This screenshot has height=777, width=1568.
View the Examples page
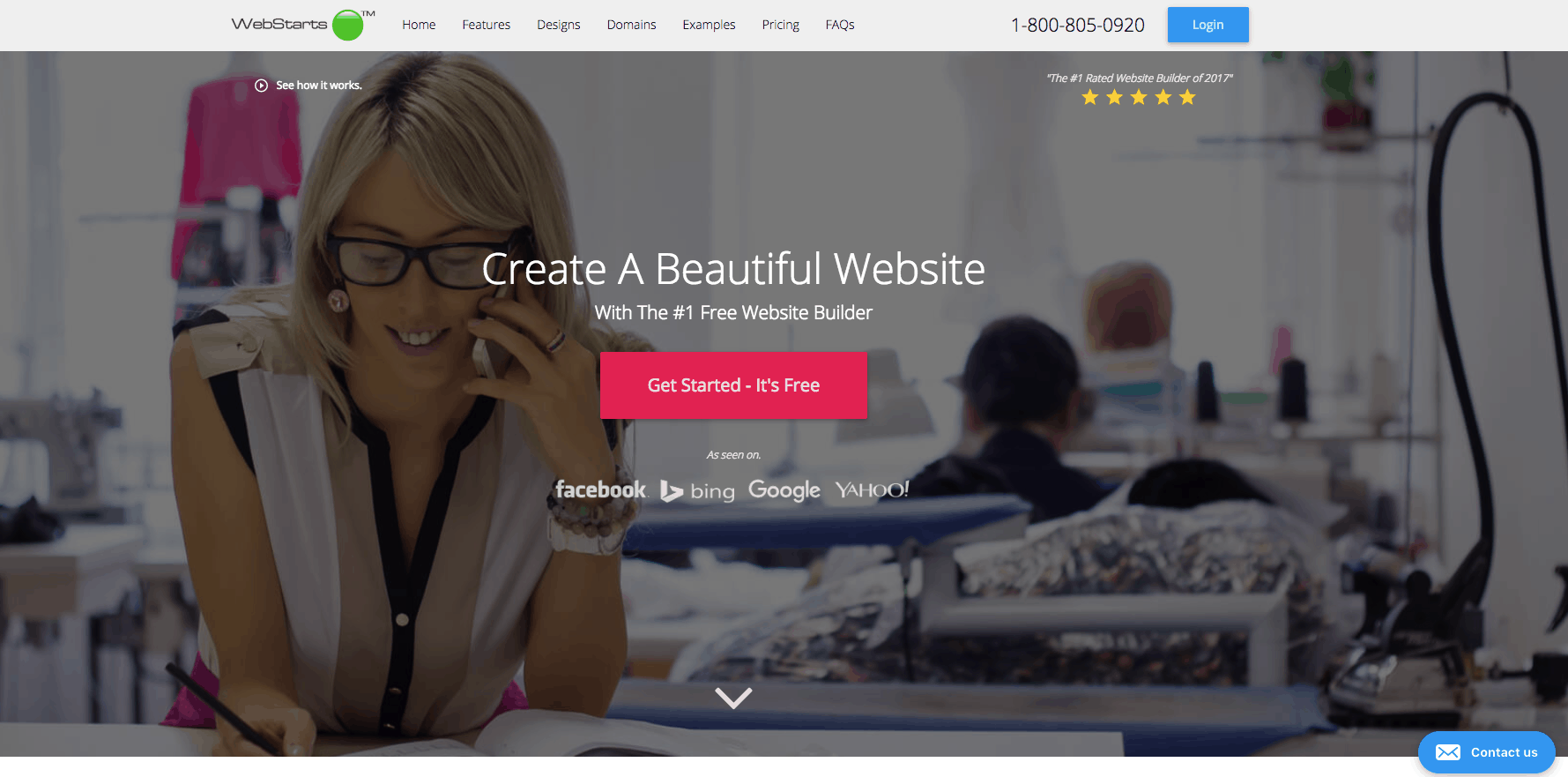click(x=709, y=25)
